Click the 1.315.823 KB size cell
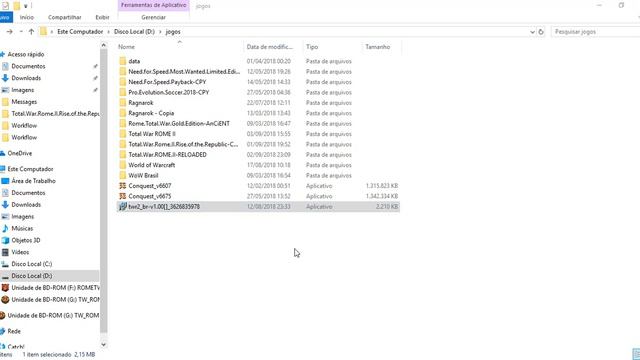The width and height of the screenshot is (640, 360). 382,186
